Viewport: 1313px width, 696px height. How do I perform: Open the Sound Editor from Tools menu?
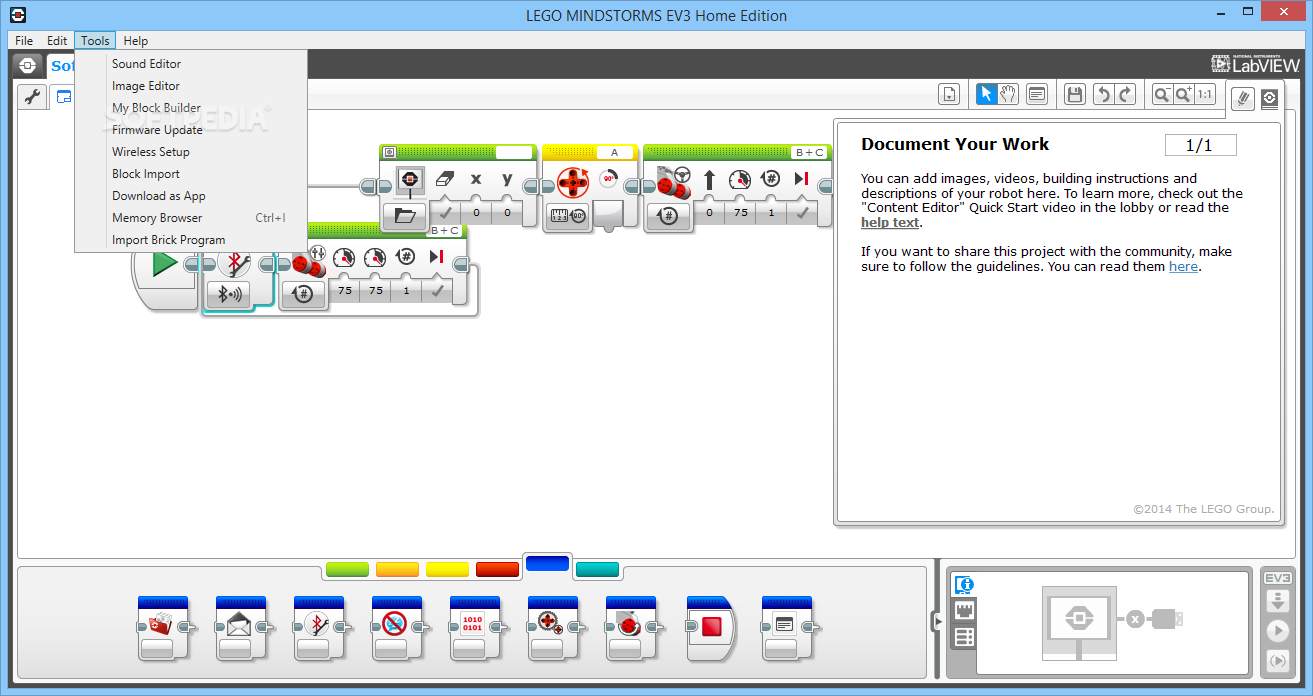click(190, 64)
